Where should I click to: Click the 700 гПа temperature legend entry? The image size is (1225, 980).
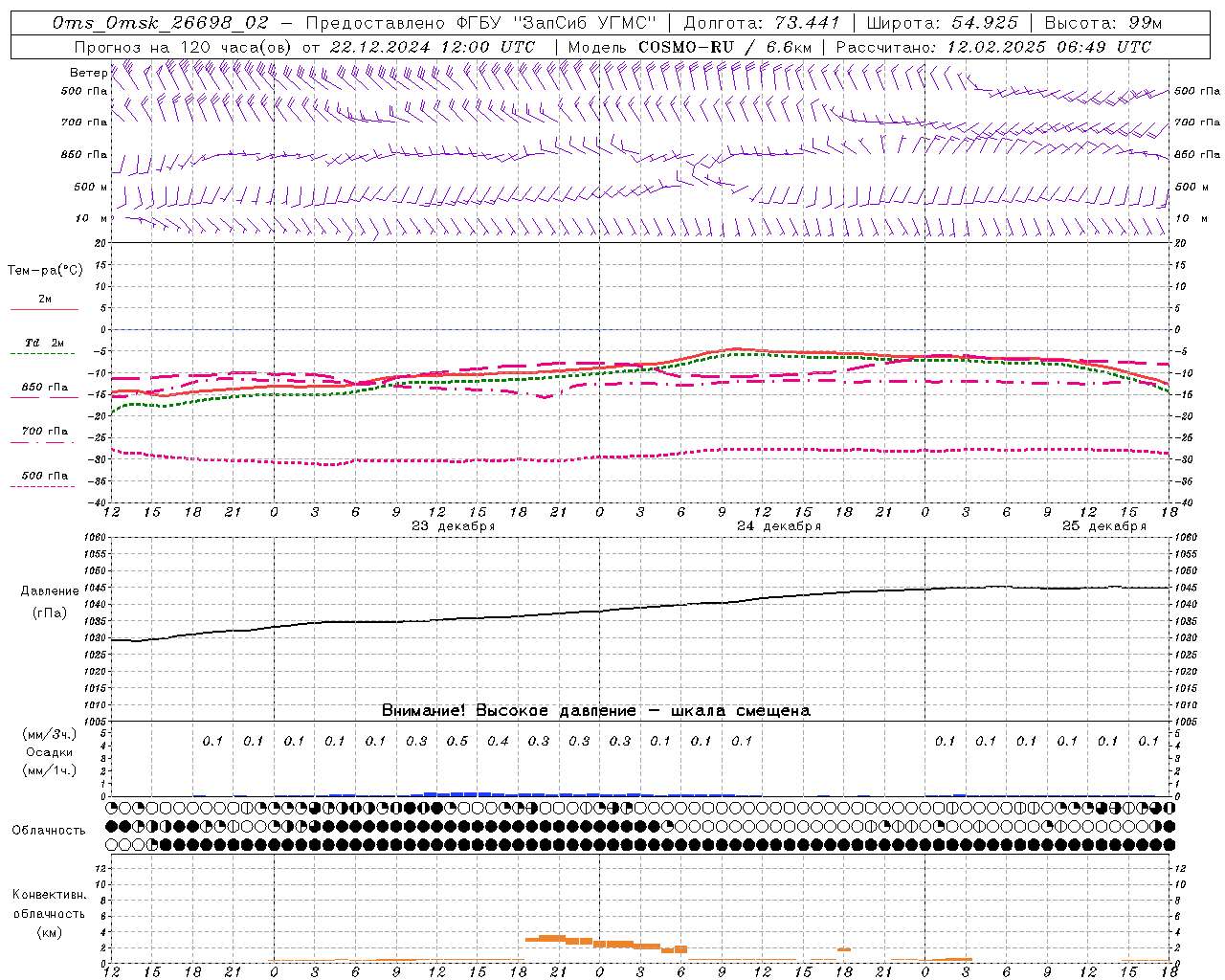45,431
